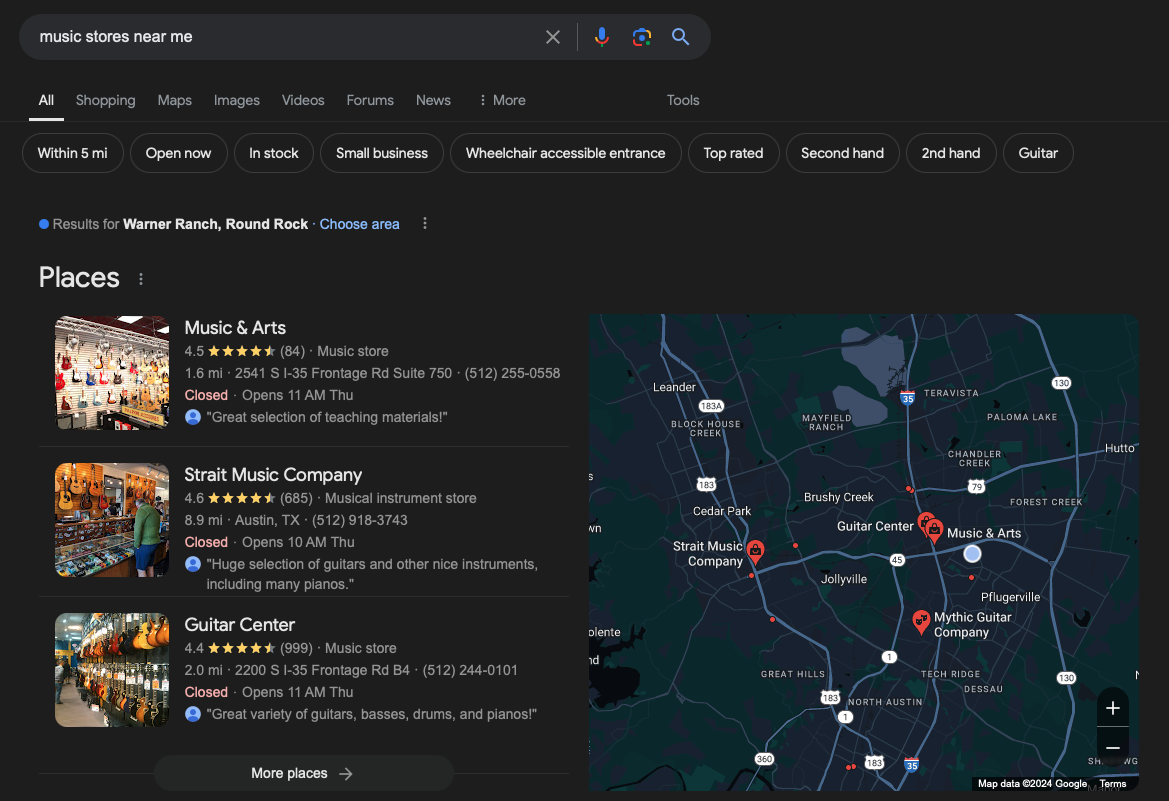Apply the In stock filter chip

coord(274,153)
